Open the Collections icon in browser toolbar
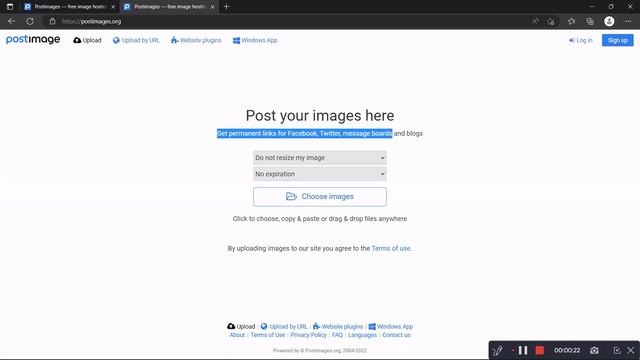The image size is (640, 360). (590, 21)
